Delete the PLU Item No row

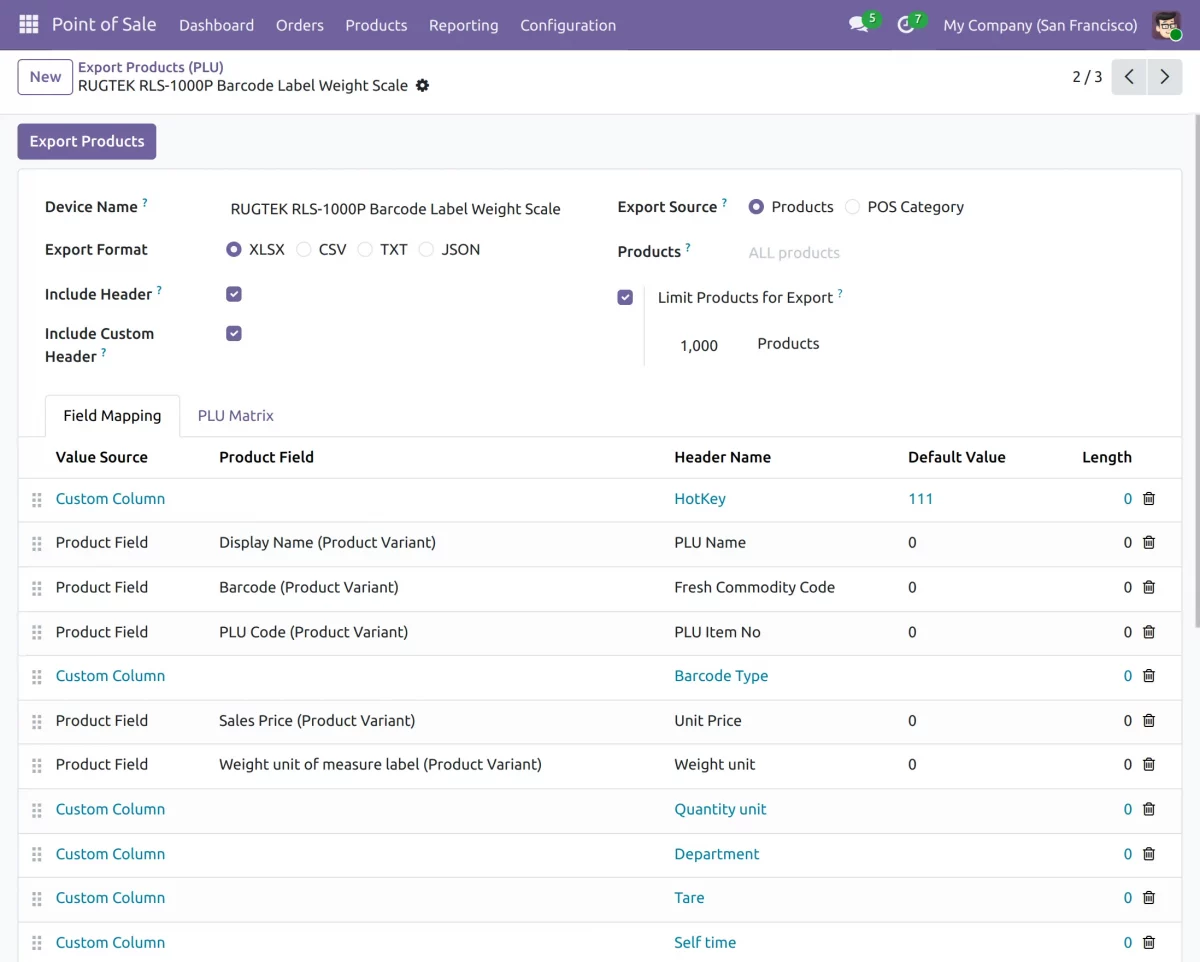click(1149, 632)
